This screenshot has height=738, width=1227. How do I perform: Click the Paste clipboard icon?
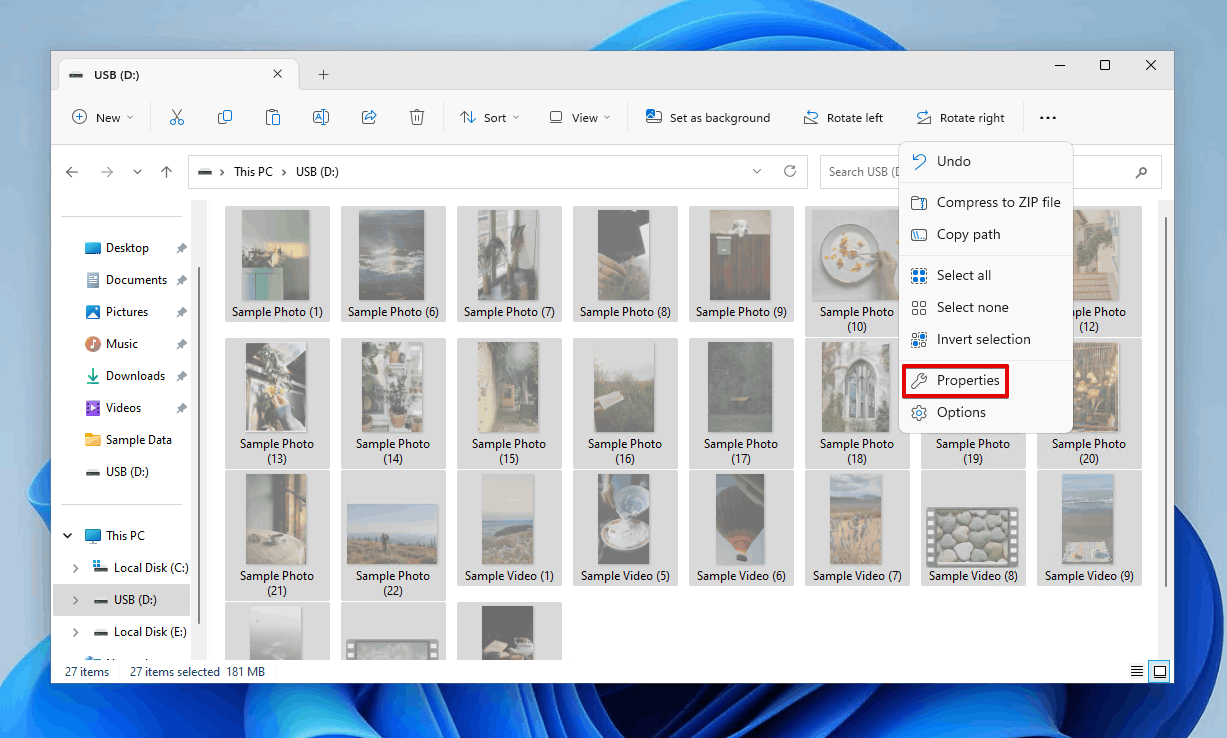point(273,118)
